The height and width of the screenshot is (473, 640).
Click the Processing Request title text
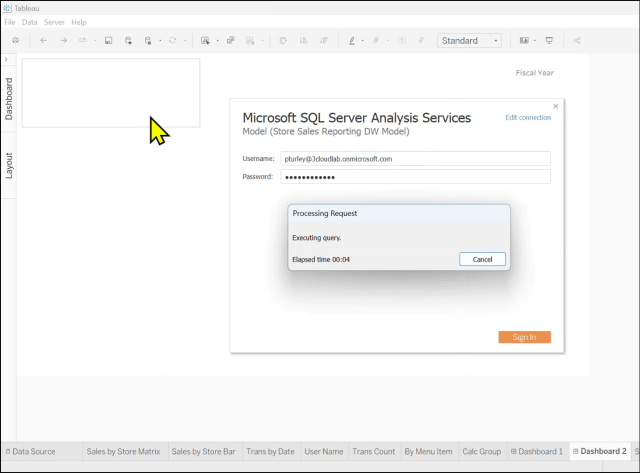pyautogui.click(x=325, y=213)
